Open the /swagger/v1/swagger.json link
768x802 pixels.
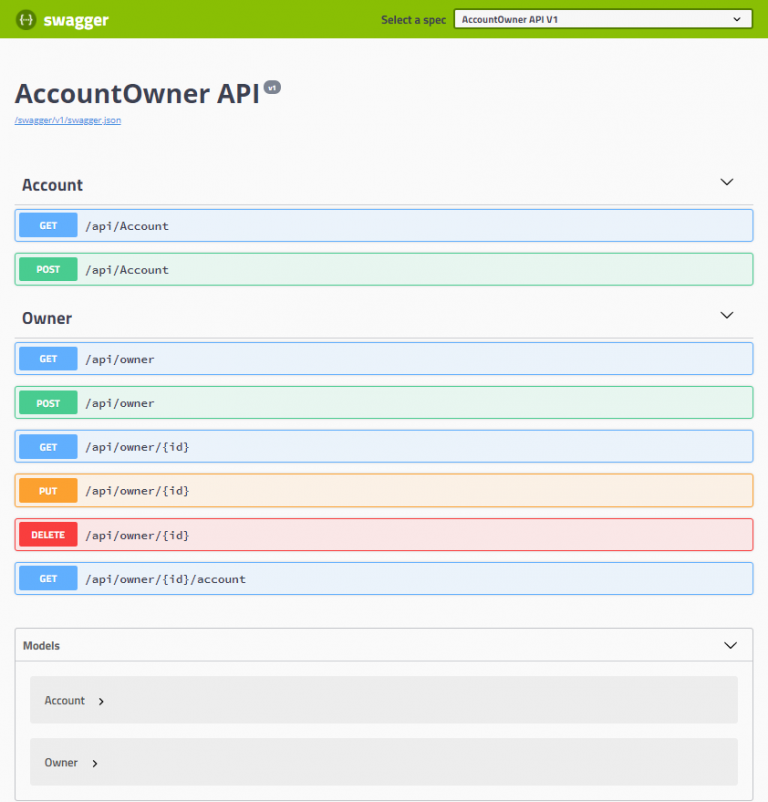tap(68, 120)
